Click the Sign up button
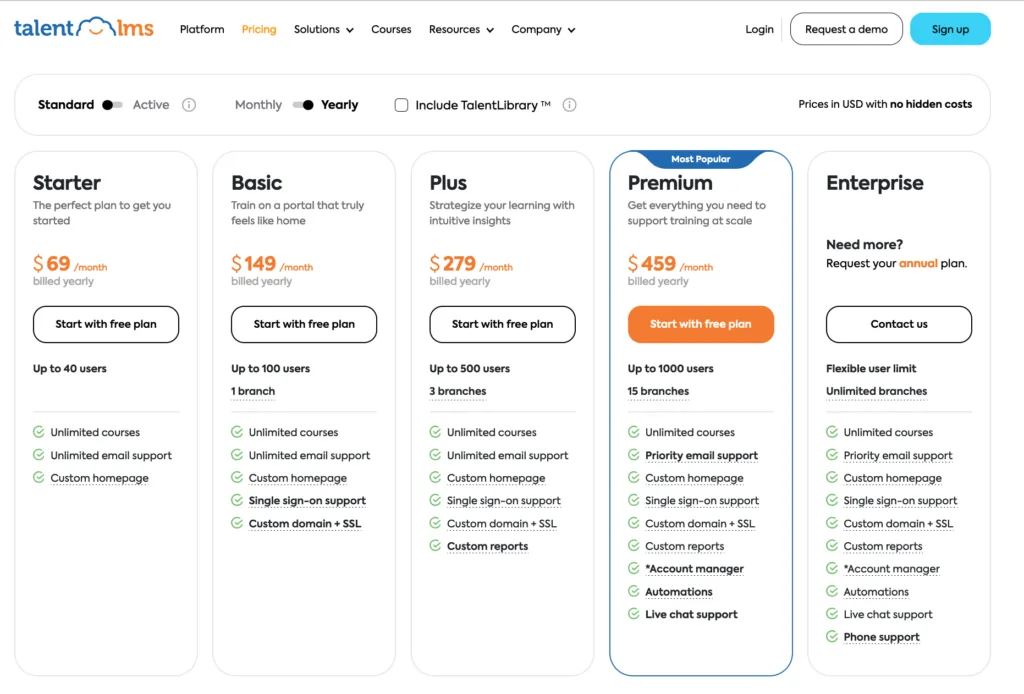This screenshot has width=1024, height=694. [x=950, y=29]
